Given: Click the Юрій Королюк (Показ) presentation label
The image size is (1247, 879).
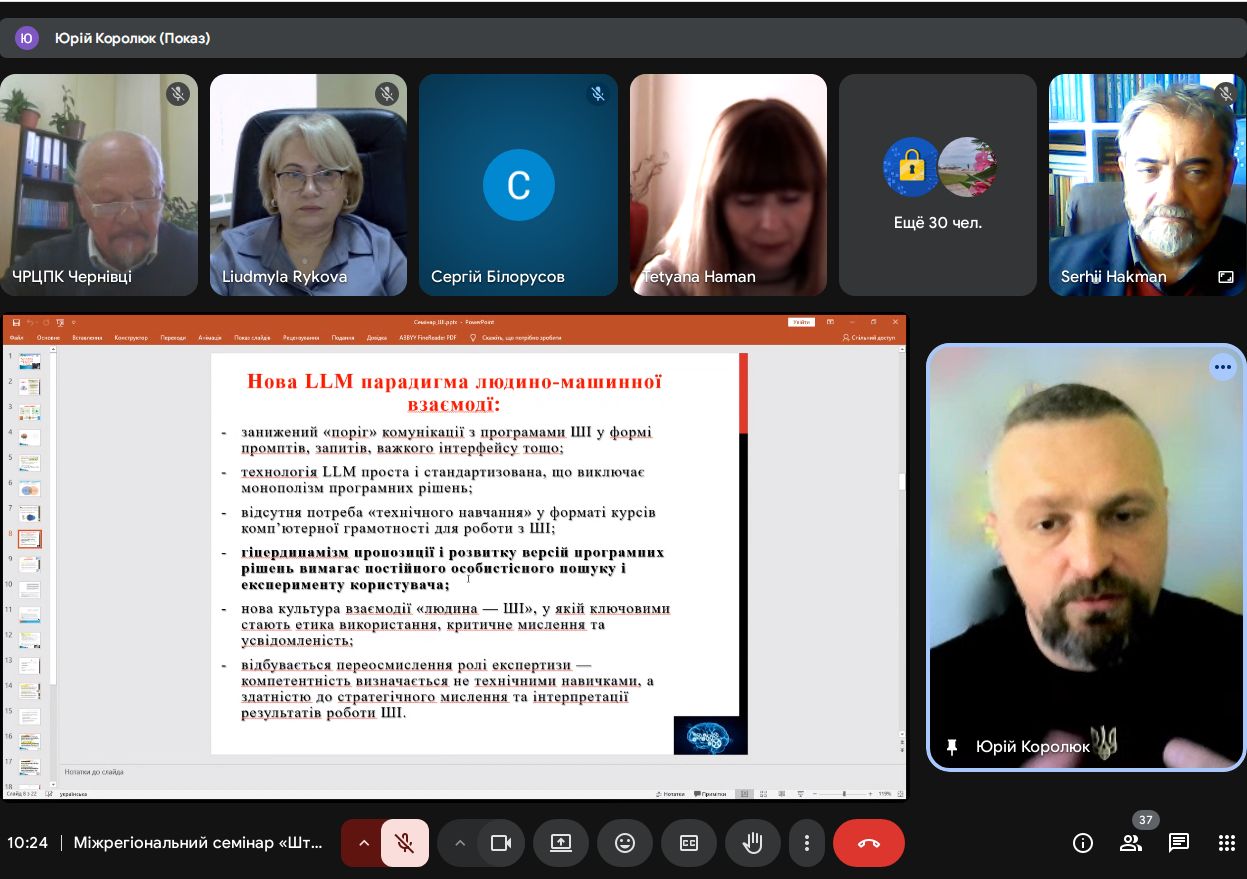Looking at the screenshot, I should pyautogui.click(x=132, y=38).
